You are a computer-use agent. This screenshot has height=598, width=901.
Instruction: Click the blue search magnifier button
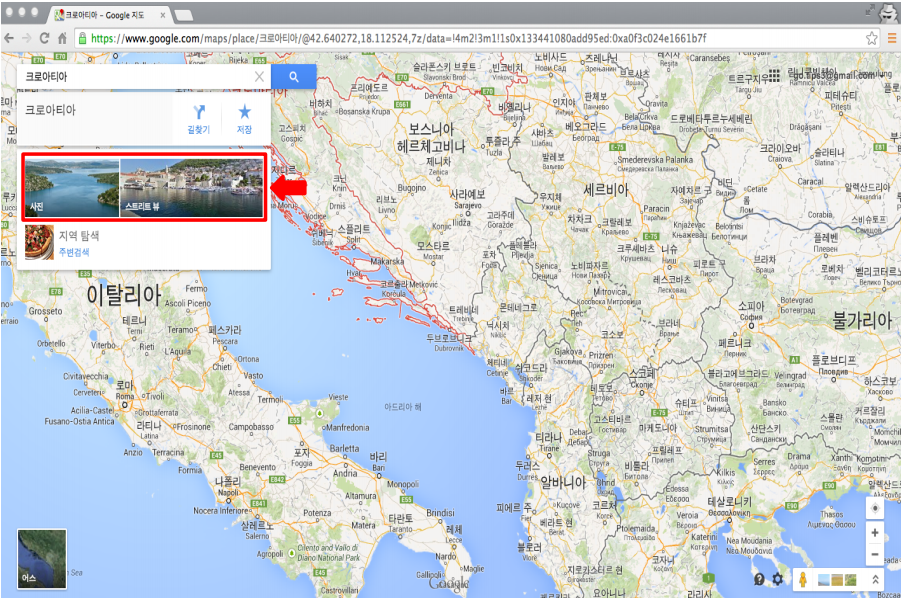click(x=294, y=76)
